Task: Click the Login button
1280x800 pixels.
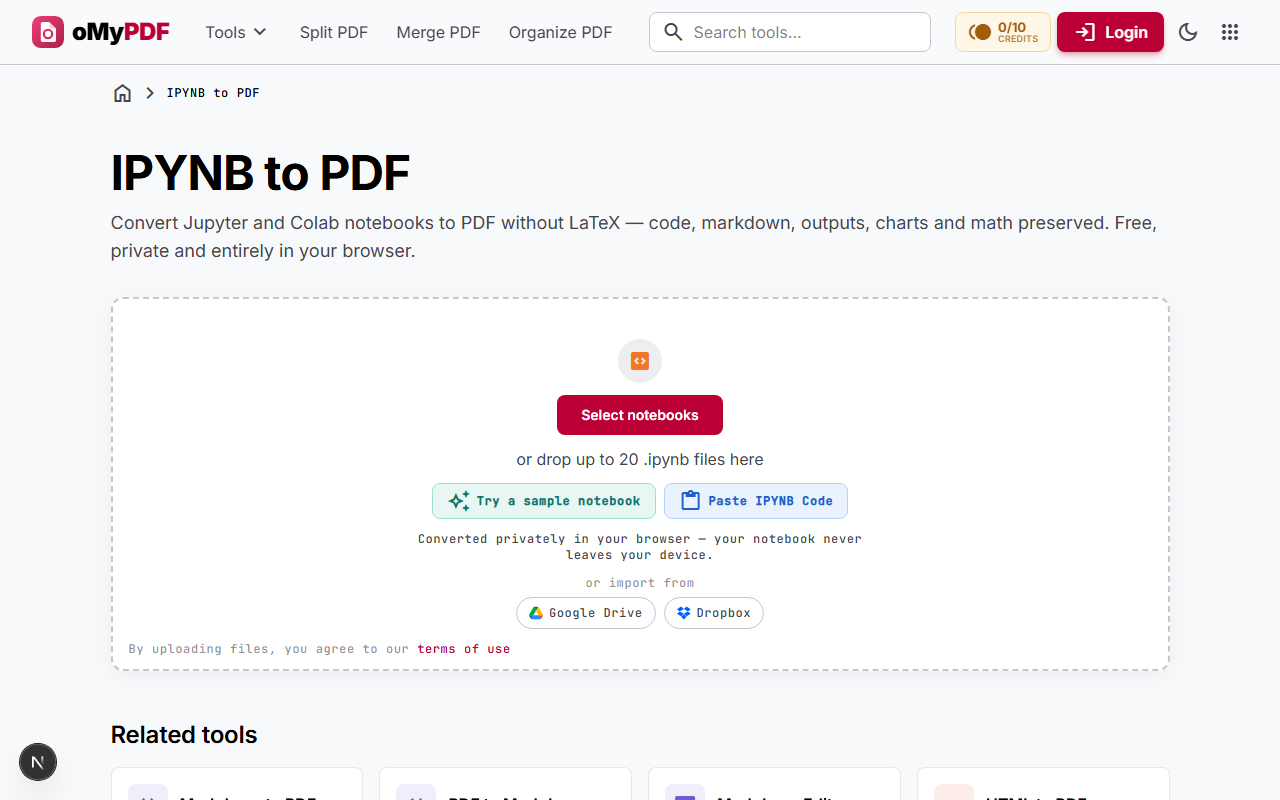Action: coord(1110,32)
